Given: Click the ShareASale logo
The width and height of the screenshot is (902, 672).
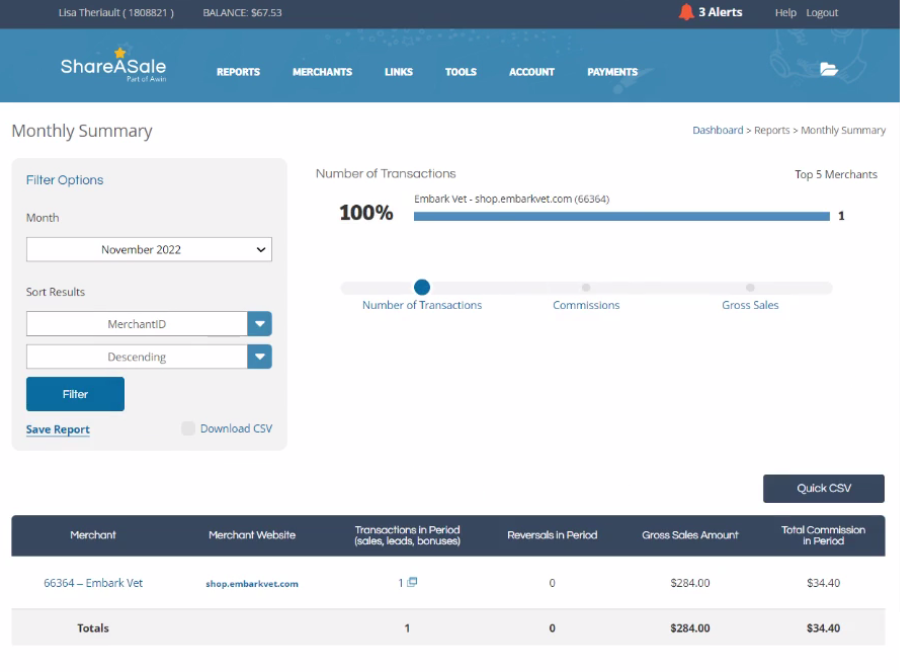Looking at the screenshot, I should [113, 66].
